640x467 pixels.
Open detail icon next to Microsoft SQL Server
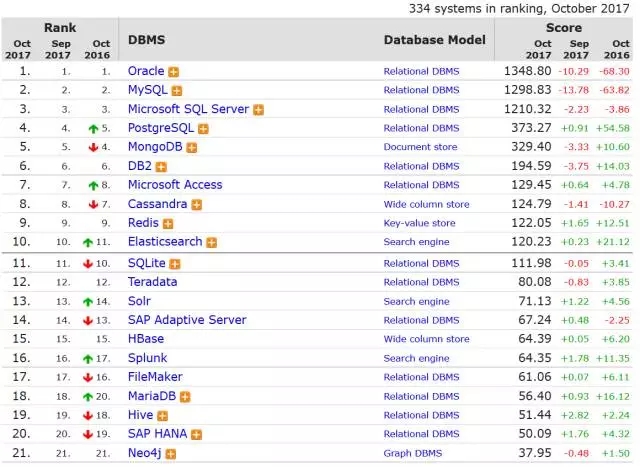(x=258, y=110)
